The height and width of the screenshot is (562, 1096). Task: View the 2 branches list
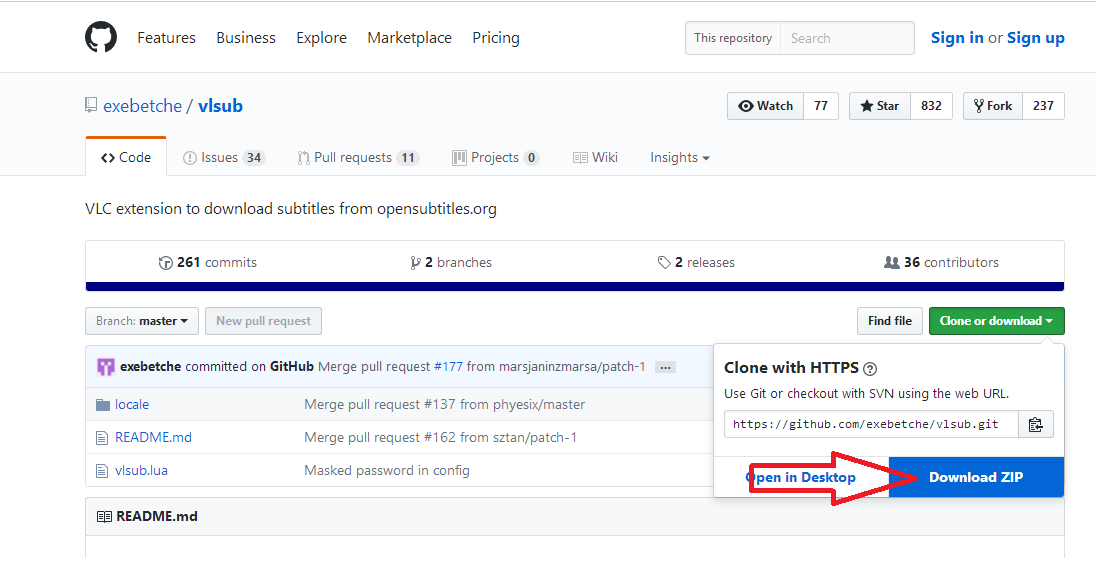pyautogui.click(x=451, y=263)
